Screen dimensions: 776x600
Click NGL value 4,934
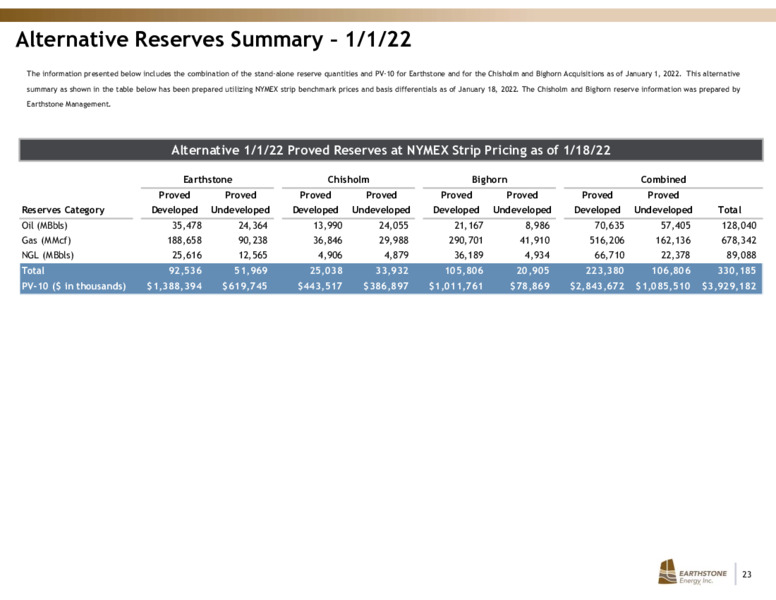click(537, 255)
